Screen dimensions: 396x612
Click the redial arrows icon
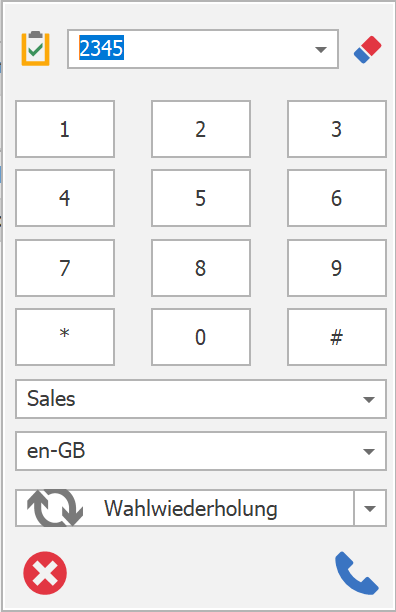[55, 508]
